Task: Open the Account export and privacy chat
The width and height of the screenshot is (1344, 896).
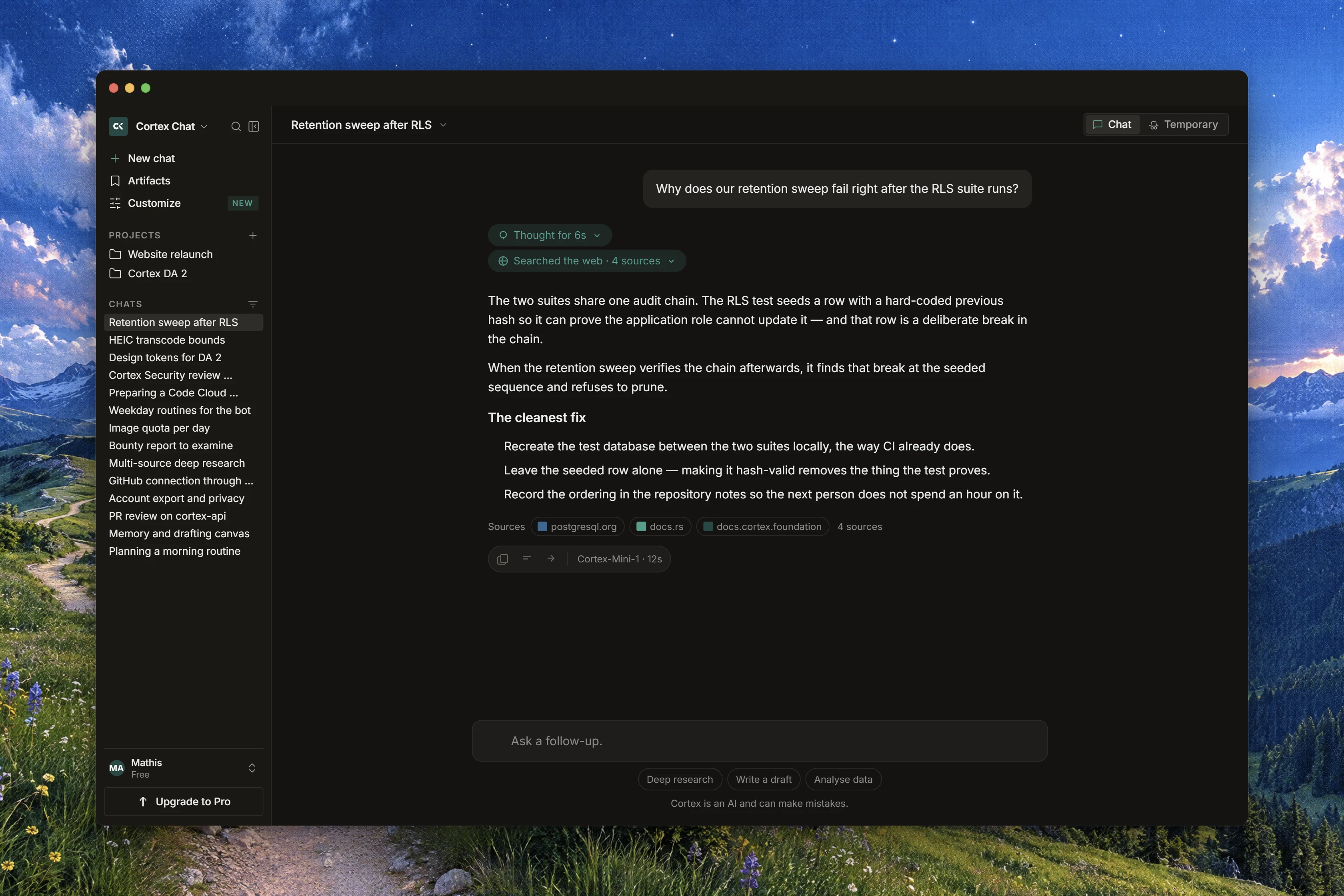Action: [x=184, y=498]
